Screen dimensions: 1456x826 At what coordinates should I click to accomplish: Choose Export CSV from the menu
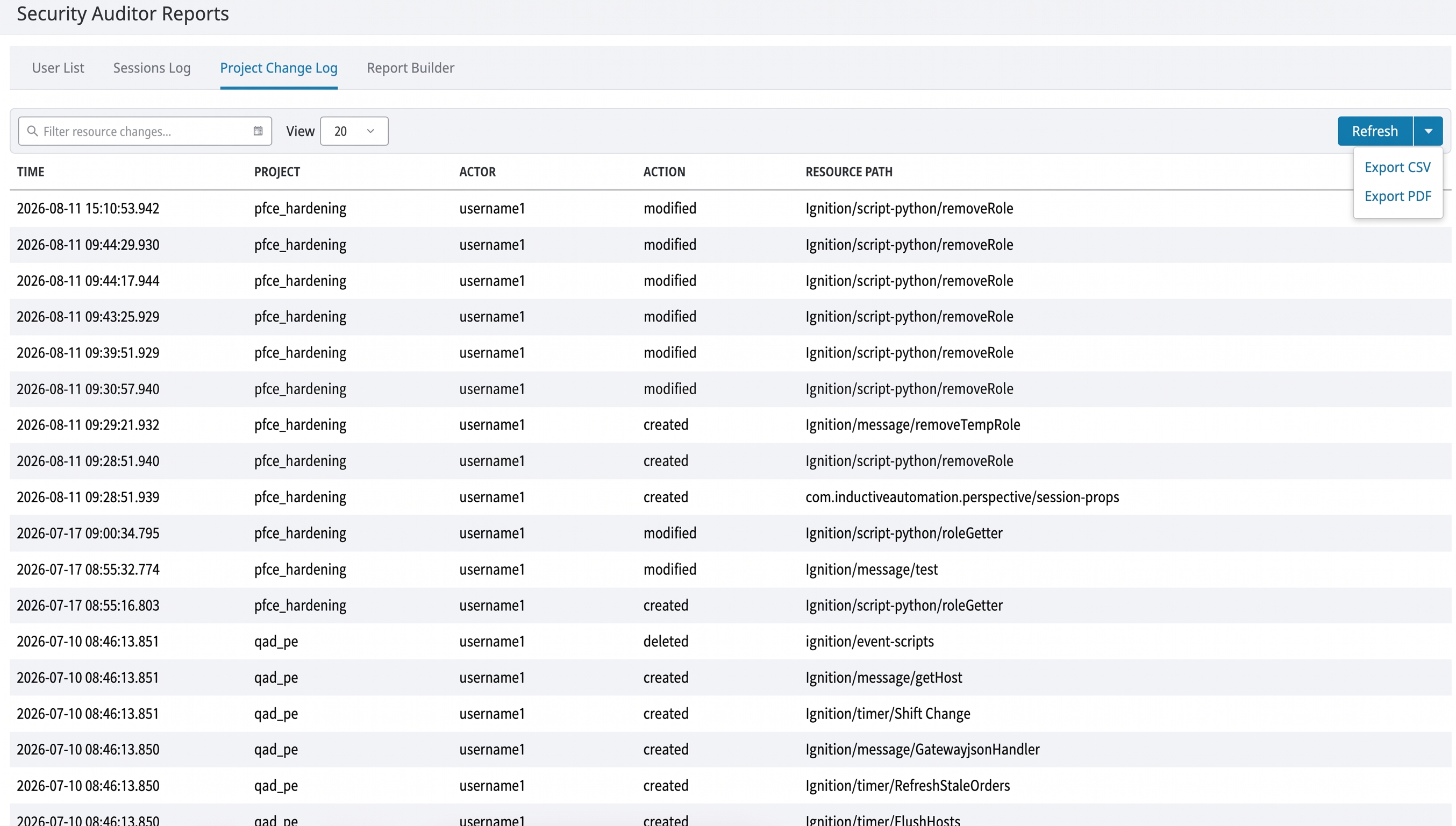coord(1397,167)
